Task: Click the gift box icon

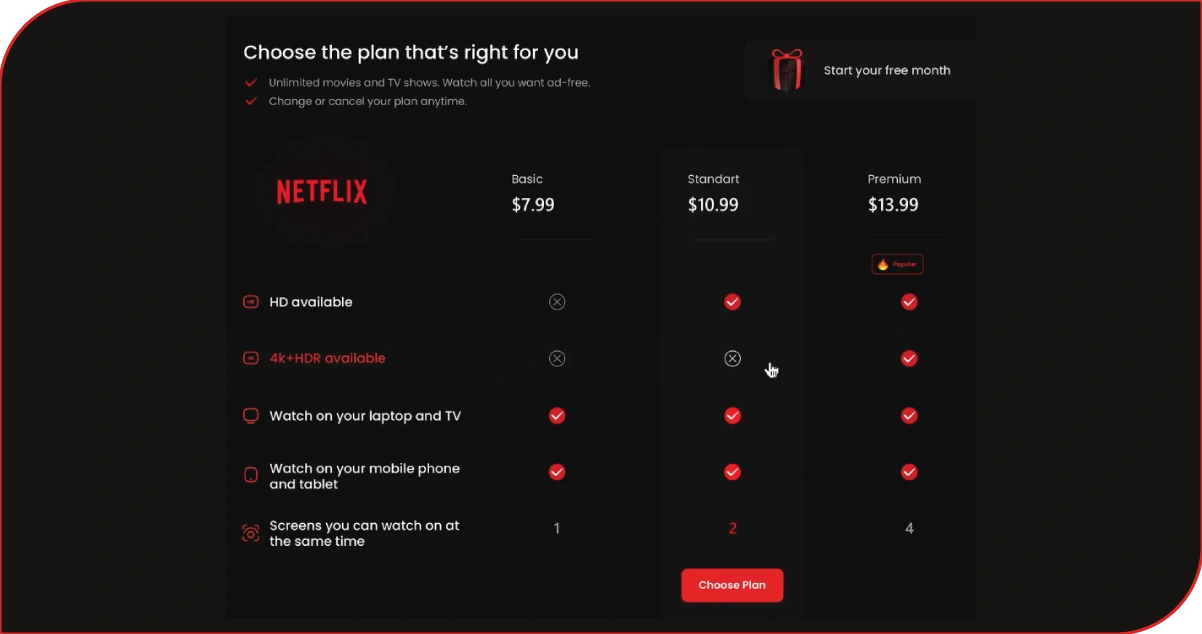Action: (x=787, y=70)
